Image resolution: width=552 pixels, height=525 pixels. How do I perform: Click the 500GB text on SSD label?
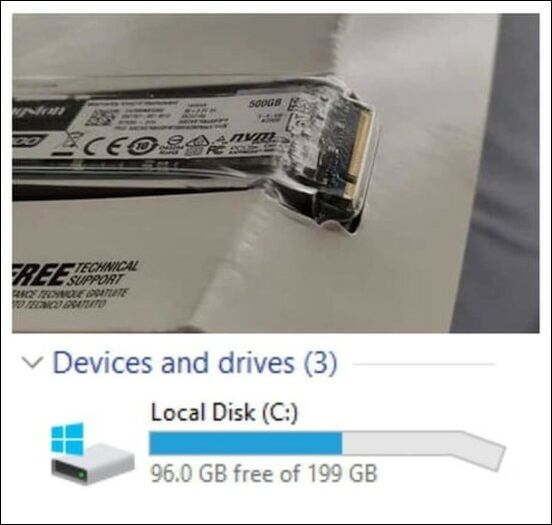[x=266, y=103]
